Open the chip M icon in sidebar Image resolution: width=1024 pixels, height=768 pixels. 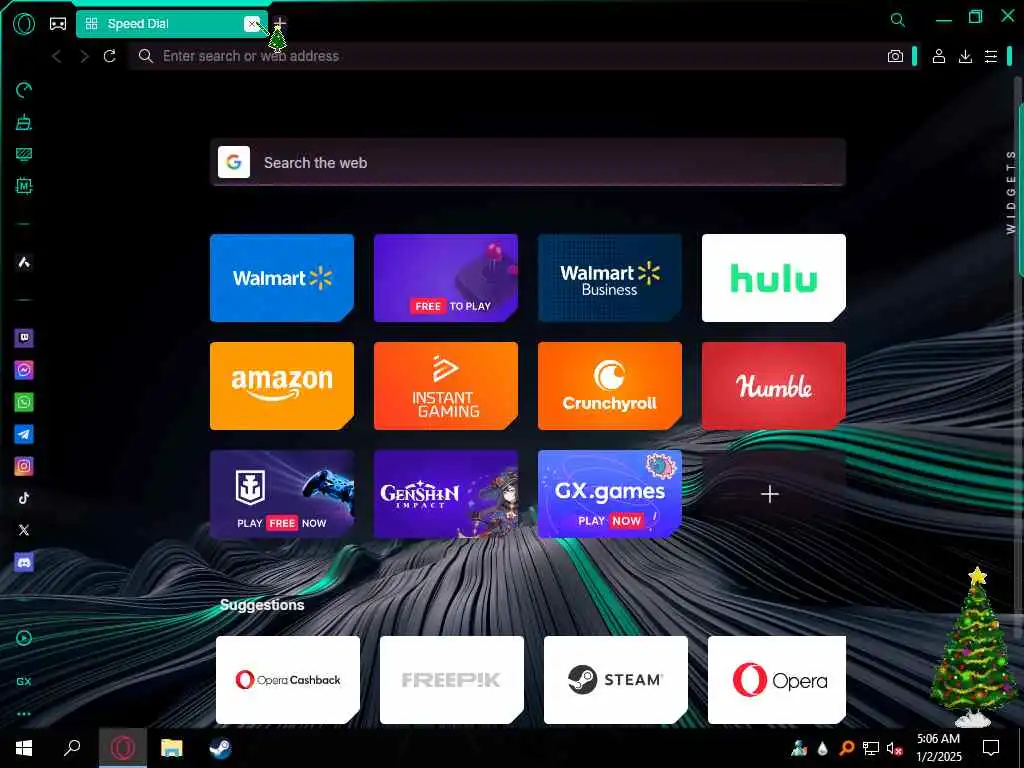tap(24, 186)
